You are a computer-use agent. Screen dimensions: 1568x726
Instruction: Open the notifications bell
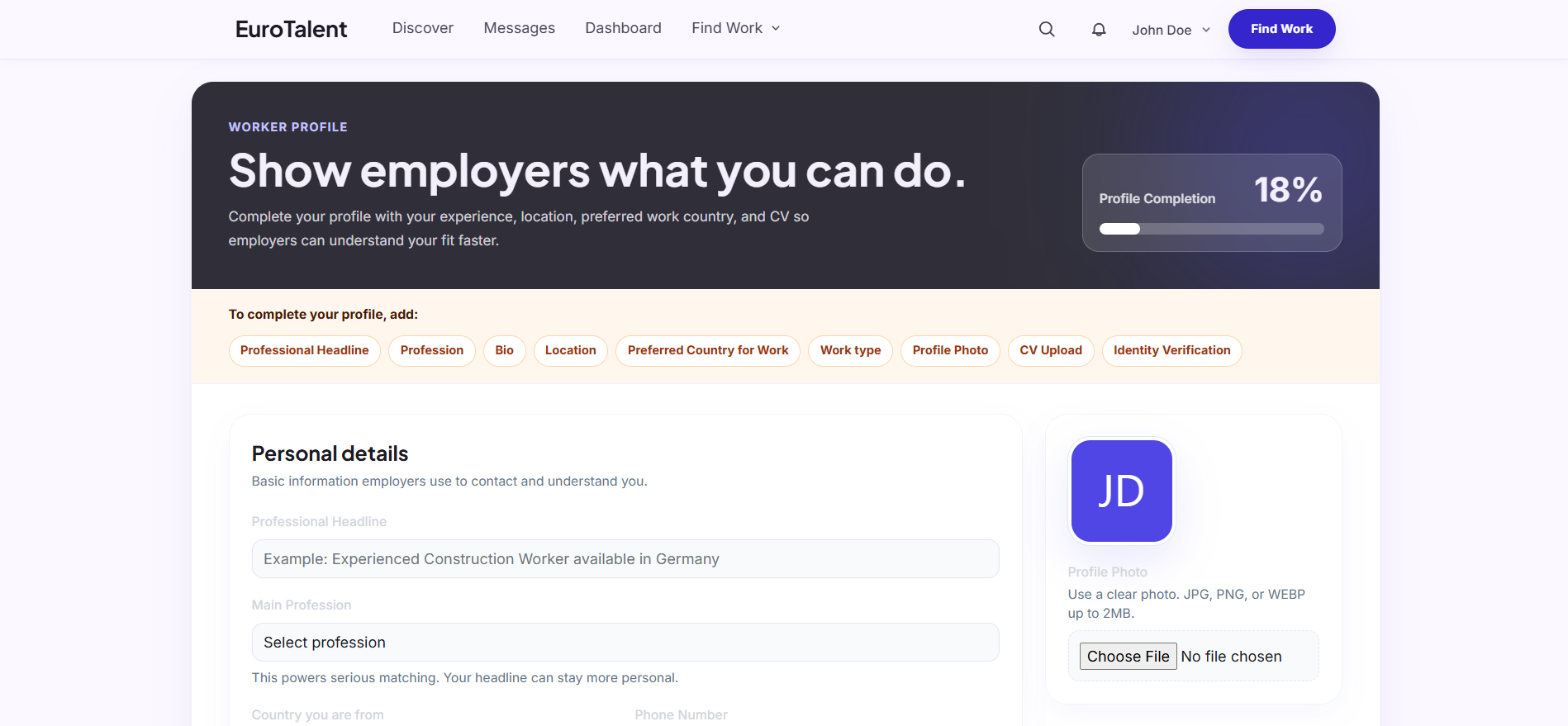click(1099, 29)
